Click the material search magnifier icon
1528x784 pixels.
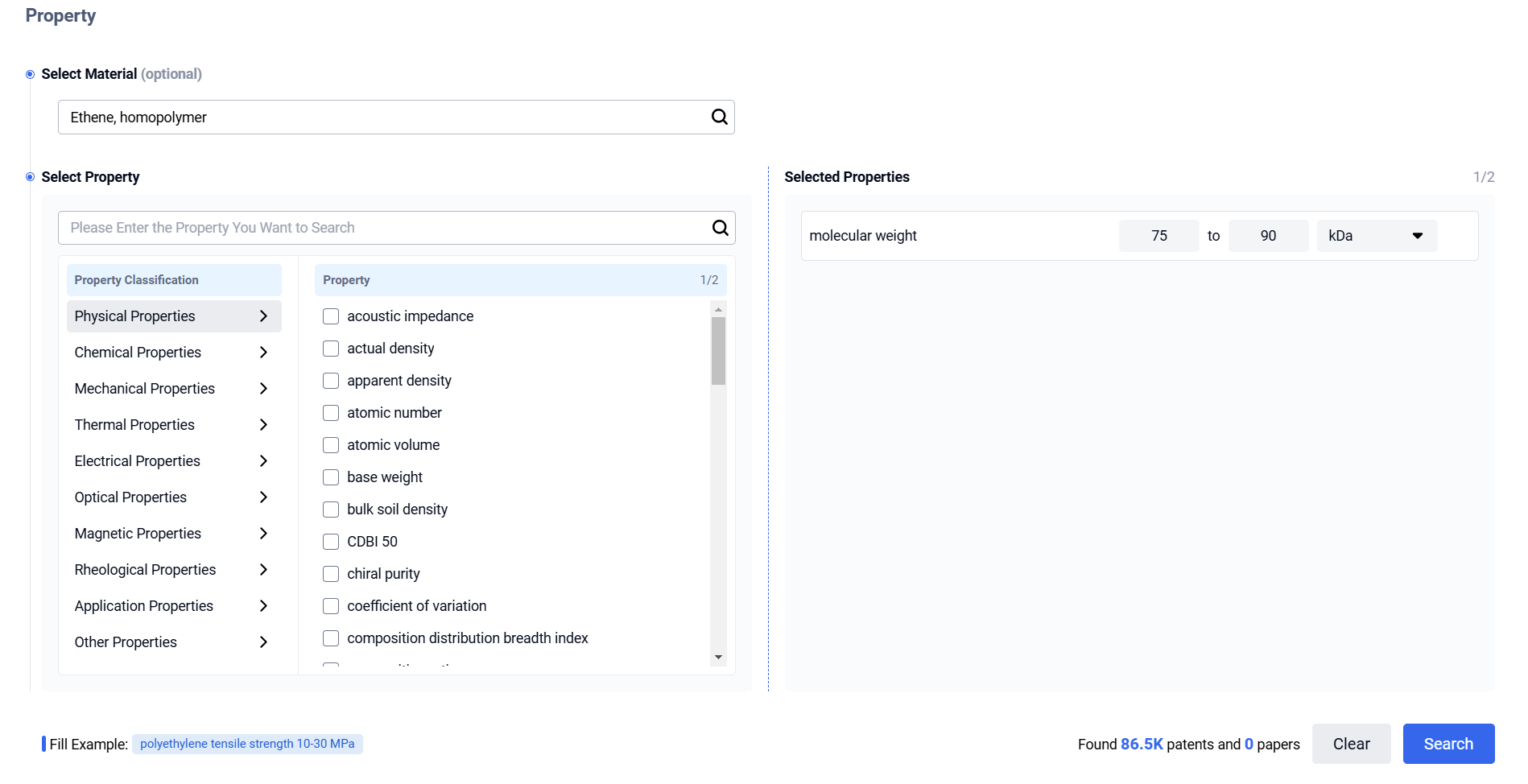coord(719,117)
